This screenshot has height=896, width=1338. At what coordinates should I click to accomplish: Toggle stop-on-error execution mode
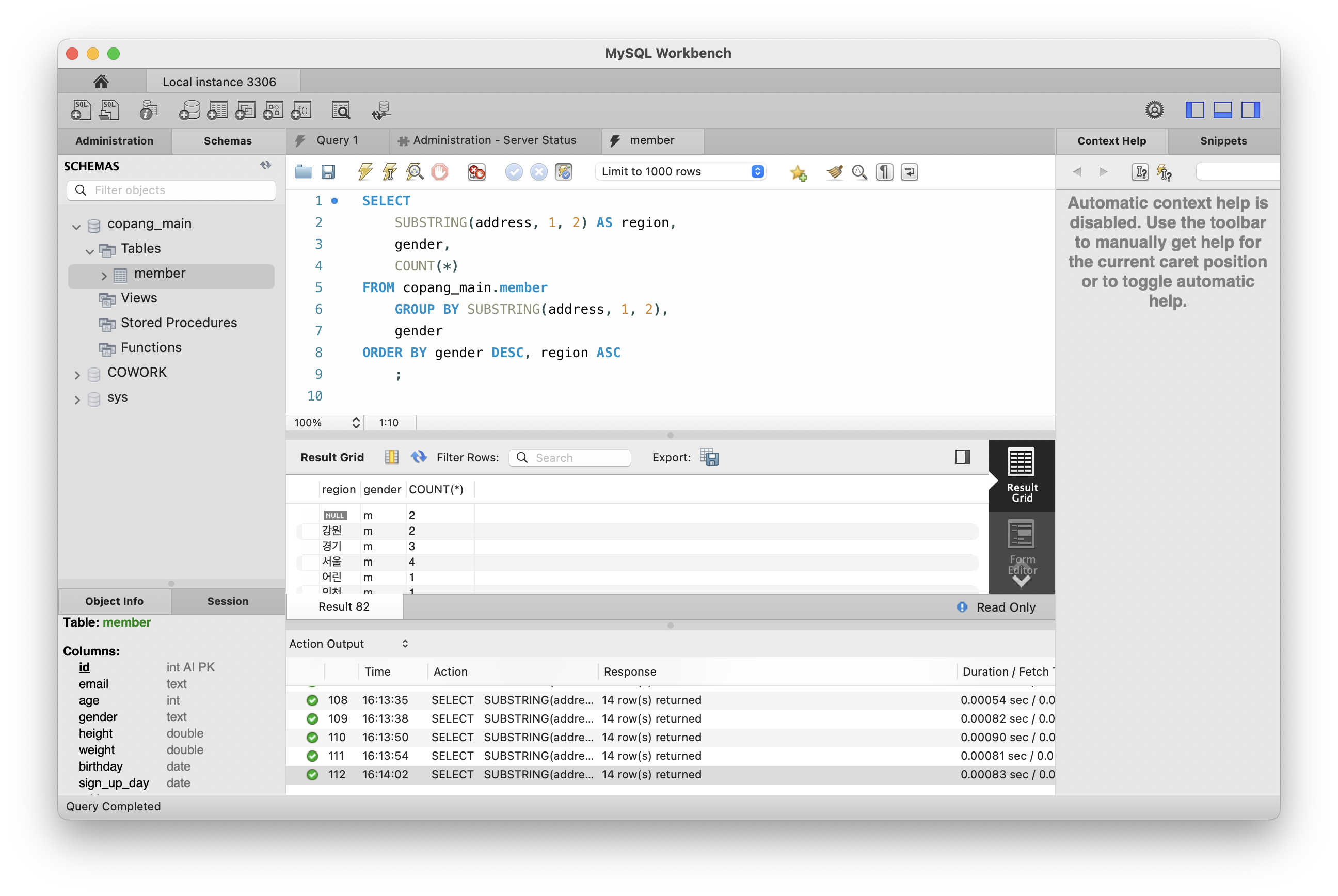476,171
